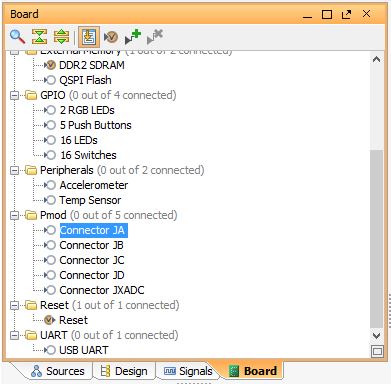
Task: Click the Reset connected status icon
Action: [x=50, y=320]
